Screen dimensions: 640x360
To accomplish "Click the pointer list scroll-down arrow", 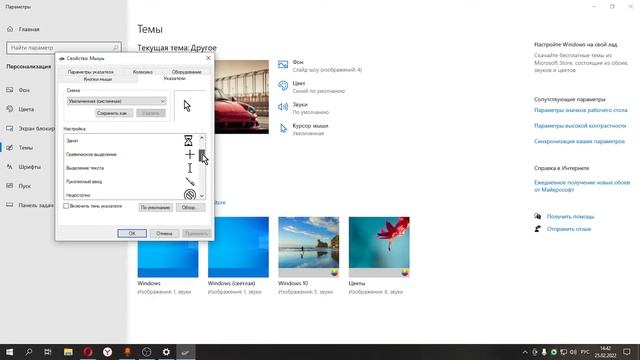I will pyautogui.click(x=202, y=196).
